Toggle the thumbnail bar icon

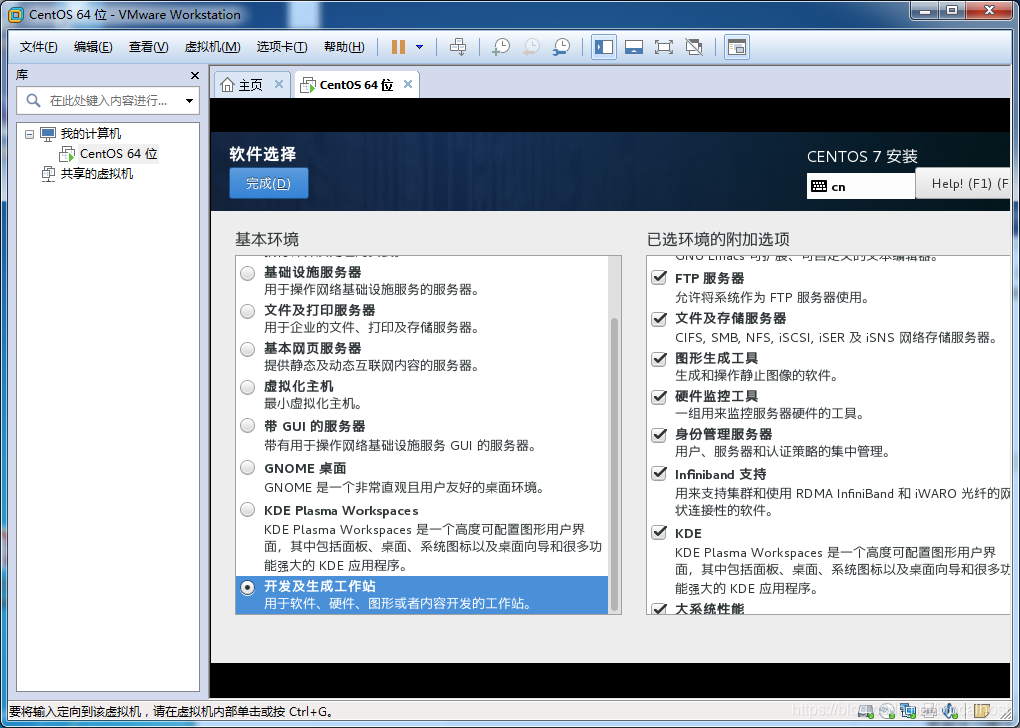point(634,47)
